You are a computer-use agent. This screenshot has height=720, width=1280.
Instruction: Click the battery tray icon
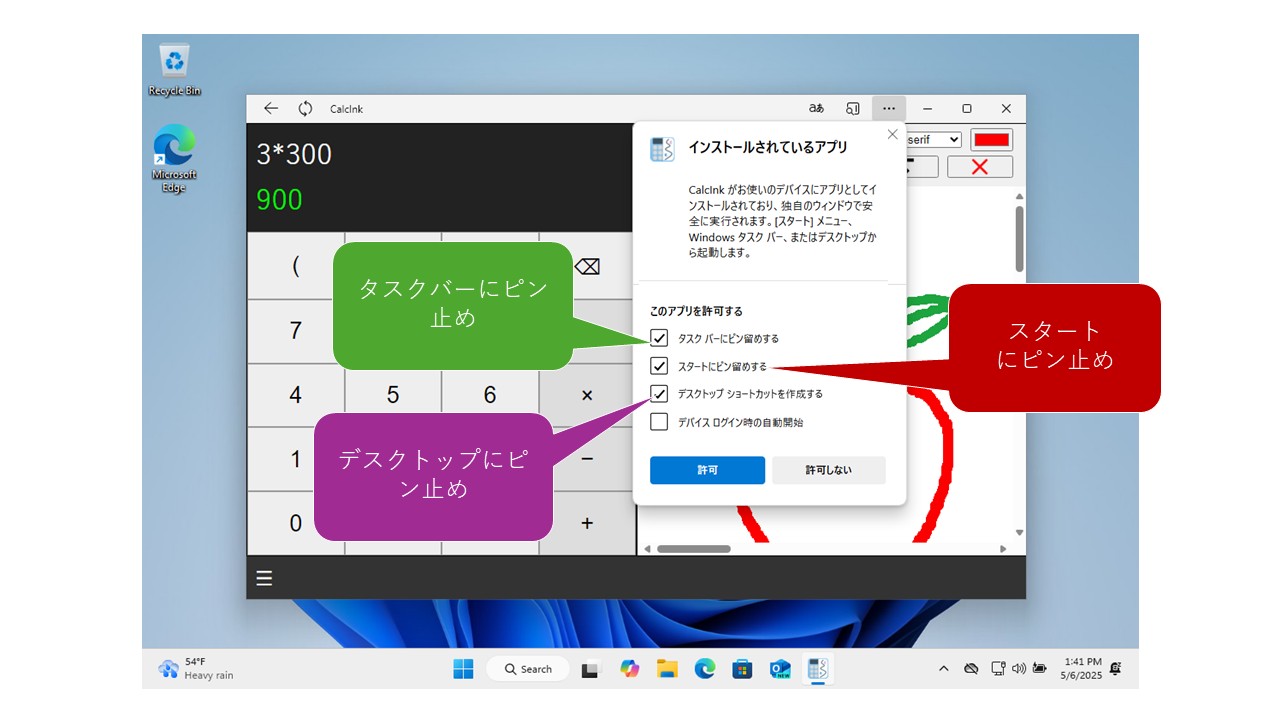[1041, 669]
